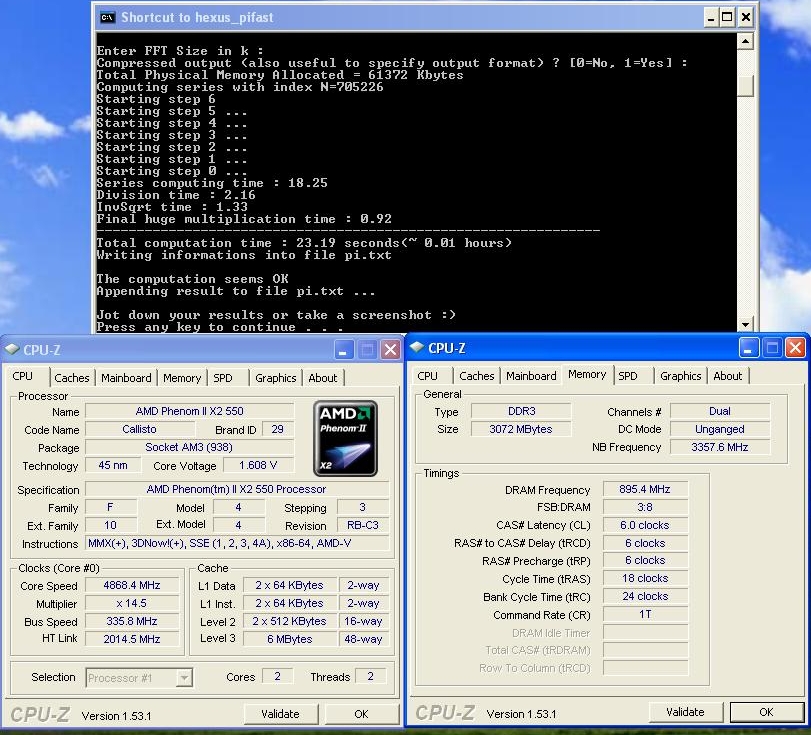This screenshot has height=735, width=811.
Task: Maximize the hexus_pifast console window
Action: 726,17
